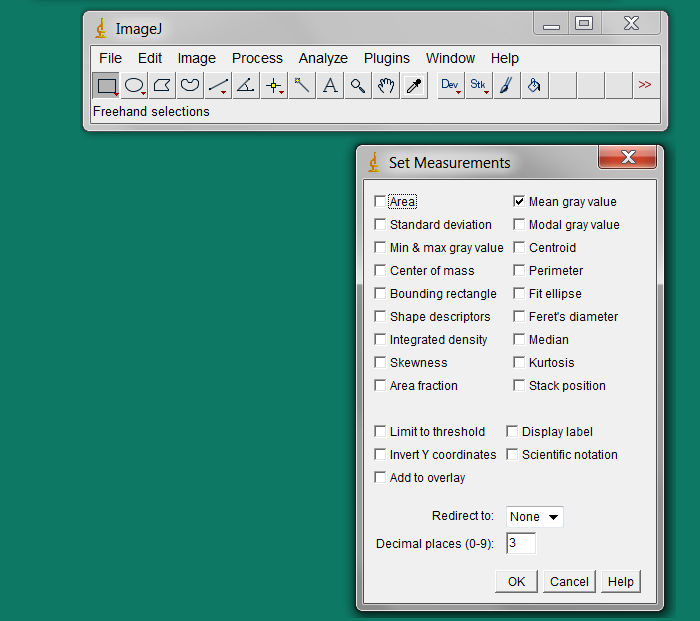This screenshot has width=700, height=621.
Task: Select the Freehand selection tool
Action: [190, 85]
